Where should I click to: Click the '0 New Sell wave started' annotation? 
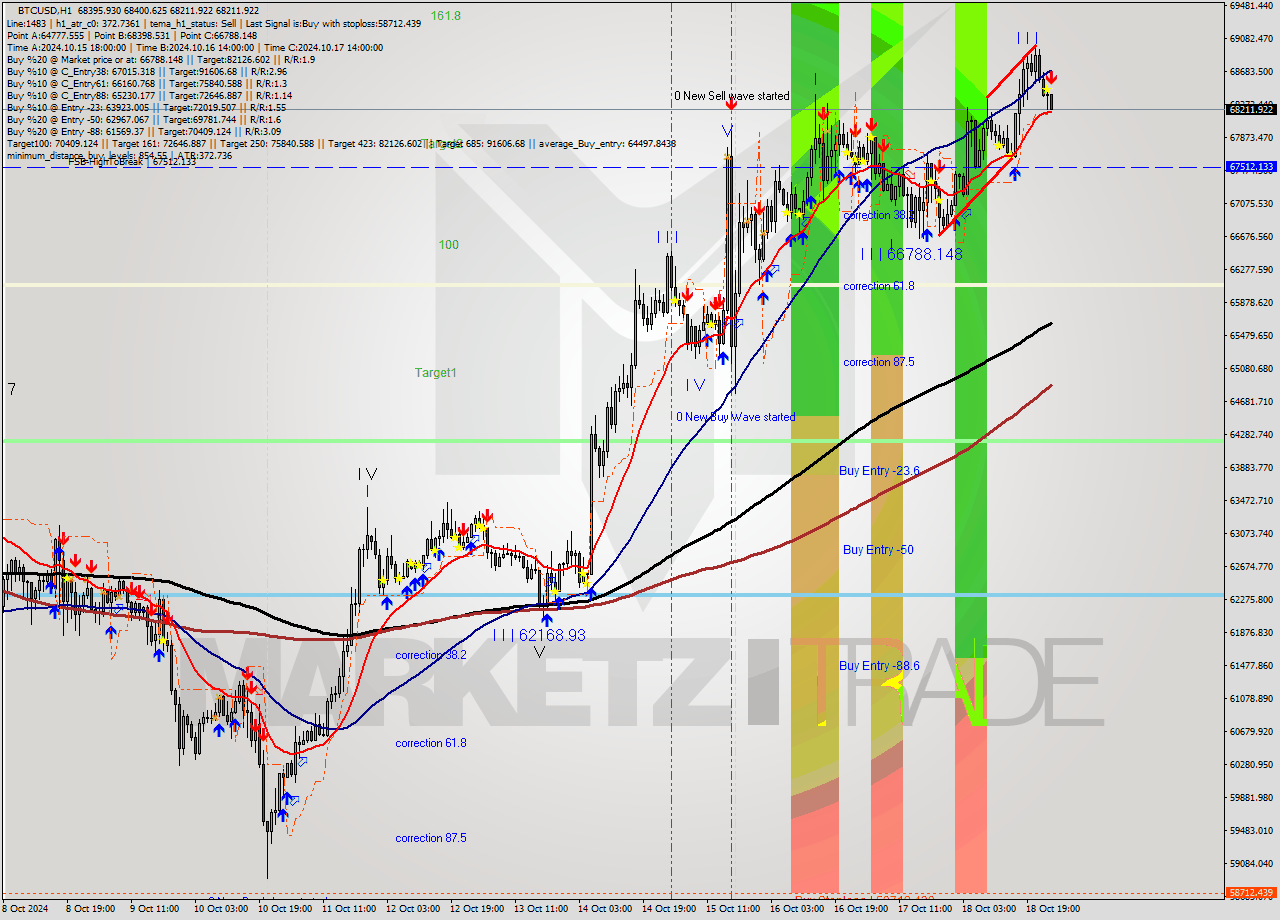pyautogui.click(x=731, y=96)
